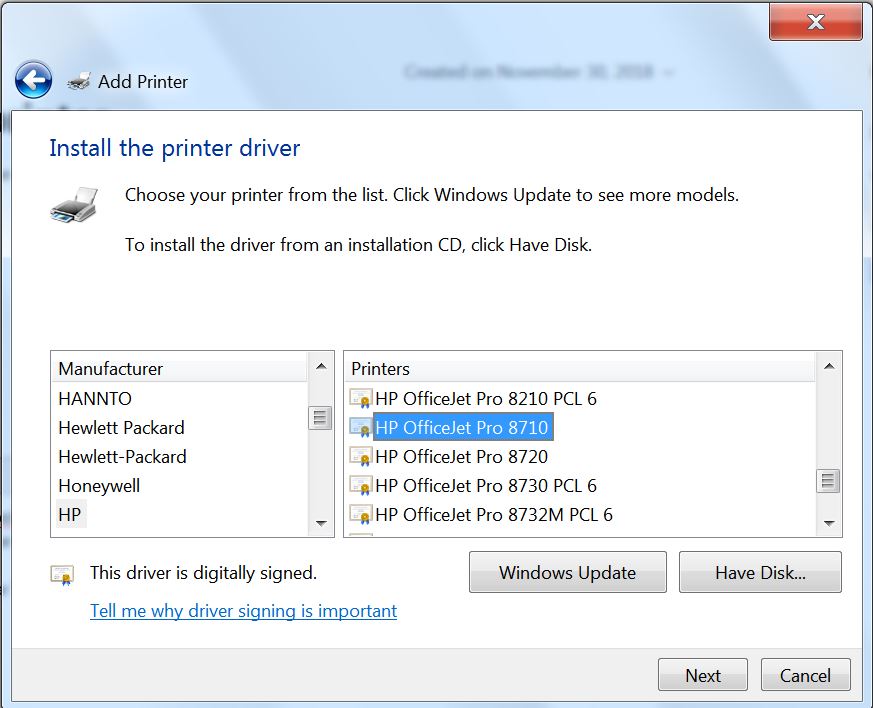
Task: Click the Manufacturer column header
Action: point(179,368)
